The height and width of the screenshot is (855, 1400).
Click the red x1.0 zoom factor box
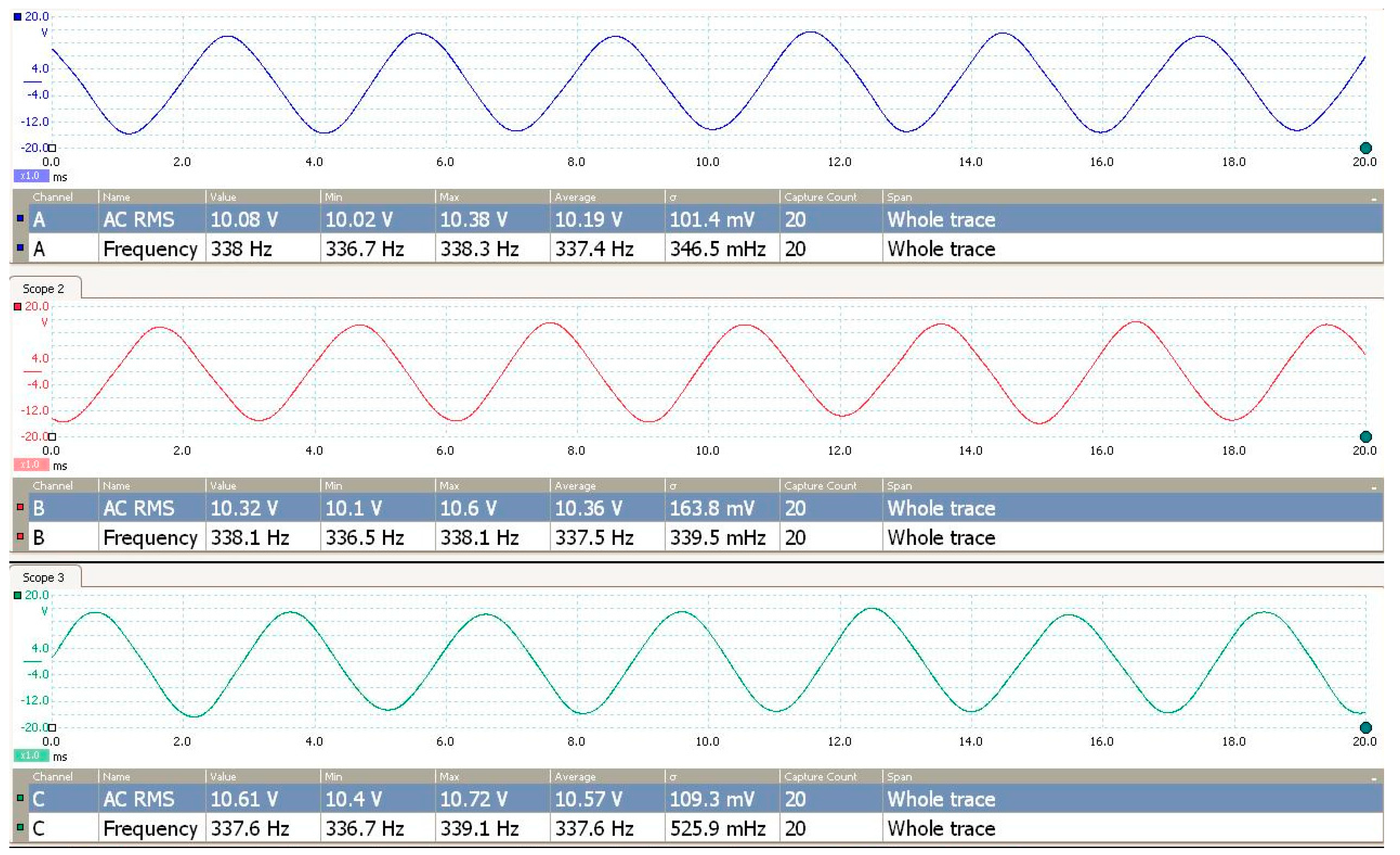[30, 465]
